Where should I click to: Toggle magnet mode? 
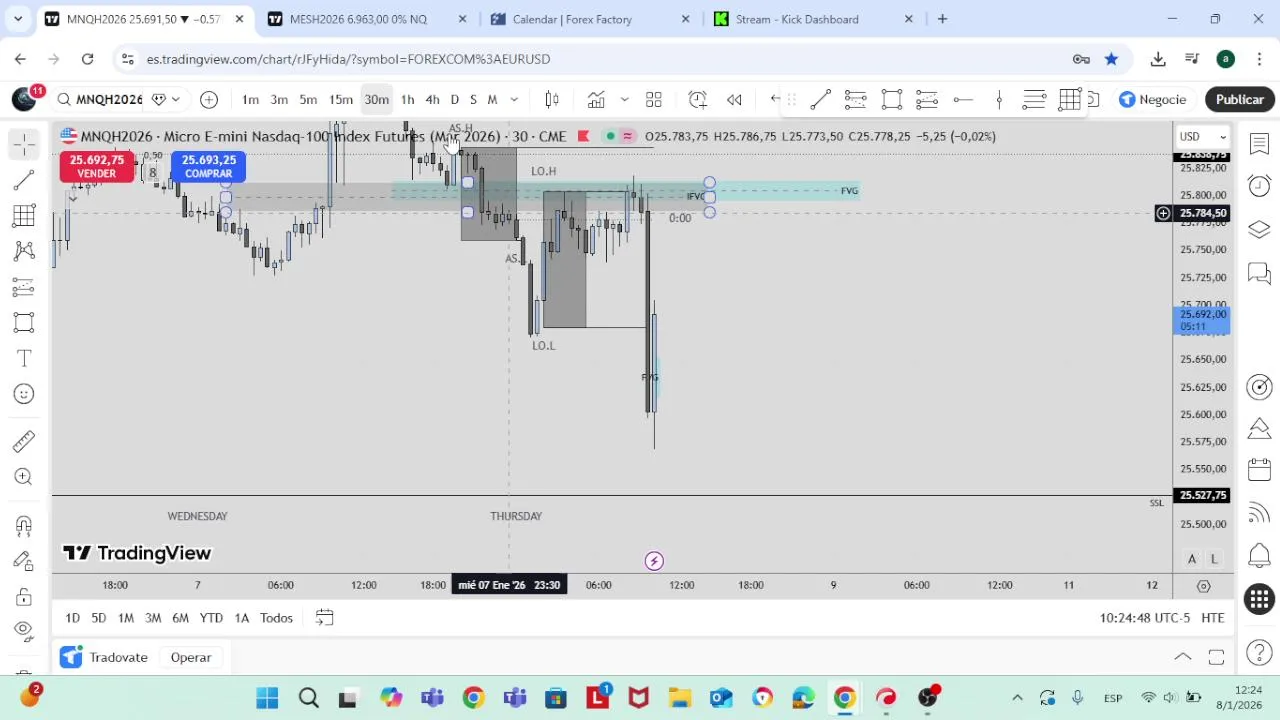click(24, 525)
